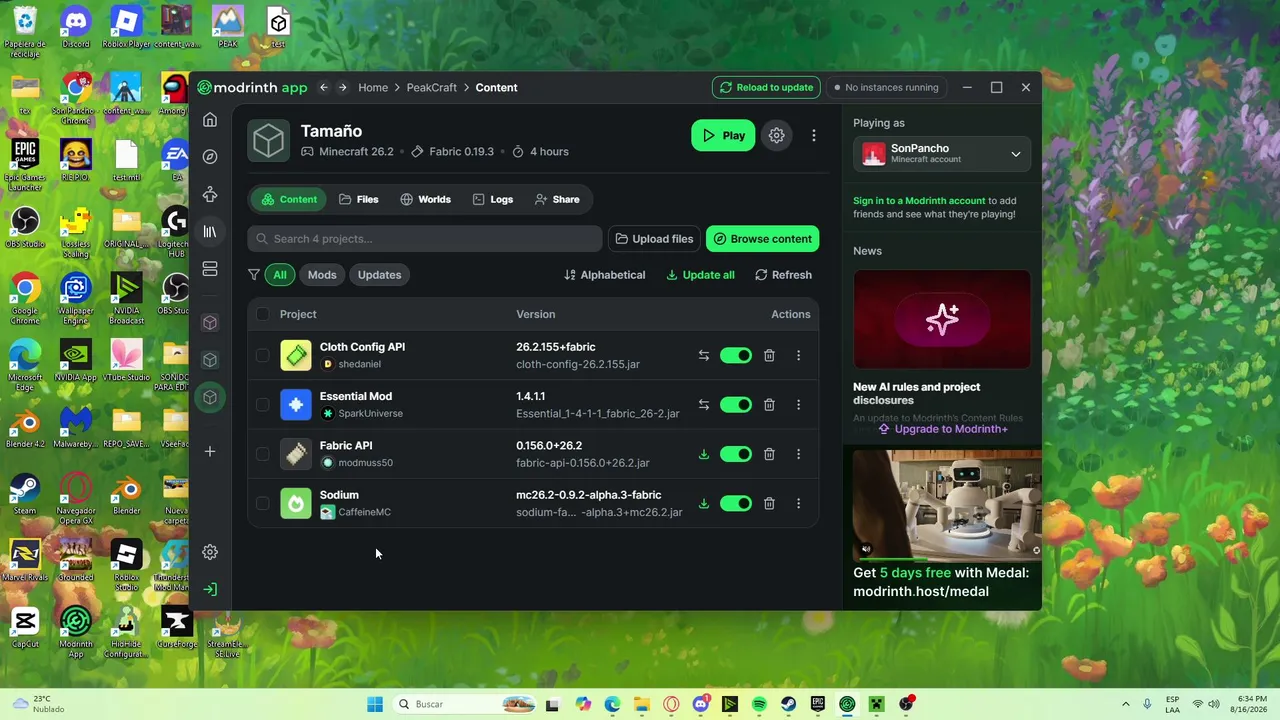Download update for Sodium
Screen dimensions: 1280x720
(x=704, y=503)
